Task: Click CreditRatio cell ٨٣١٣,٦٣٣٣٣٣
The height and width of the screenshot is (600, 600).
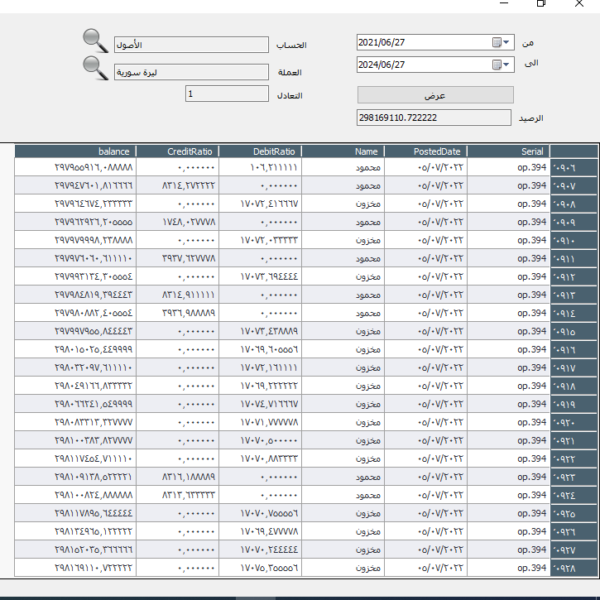Action: point(178,495)
